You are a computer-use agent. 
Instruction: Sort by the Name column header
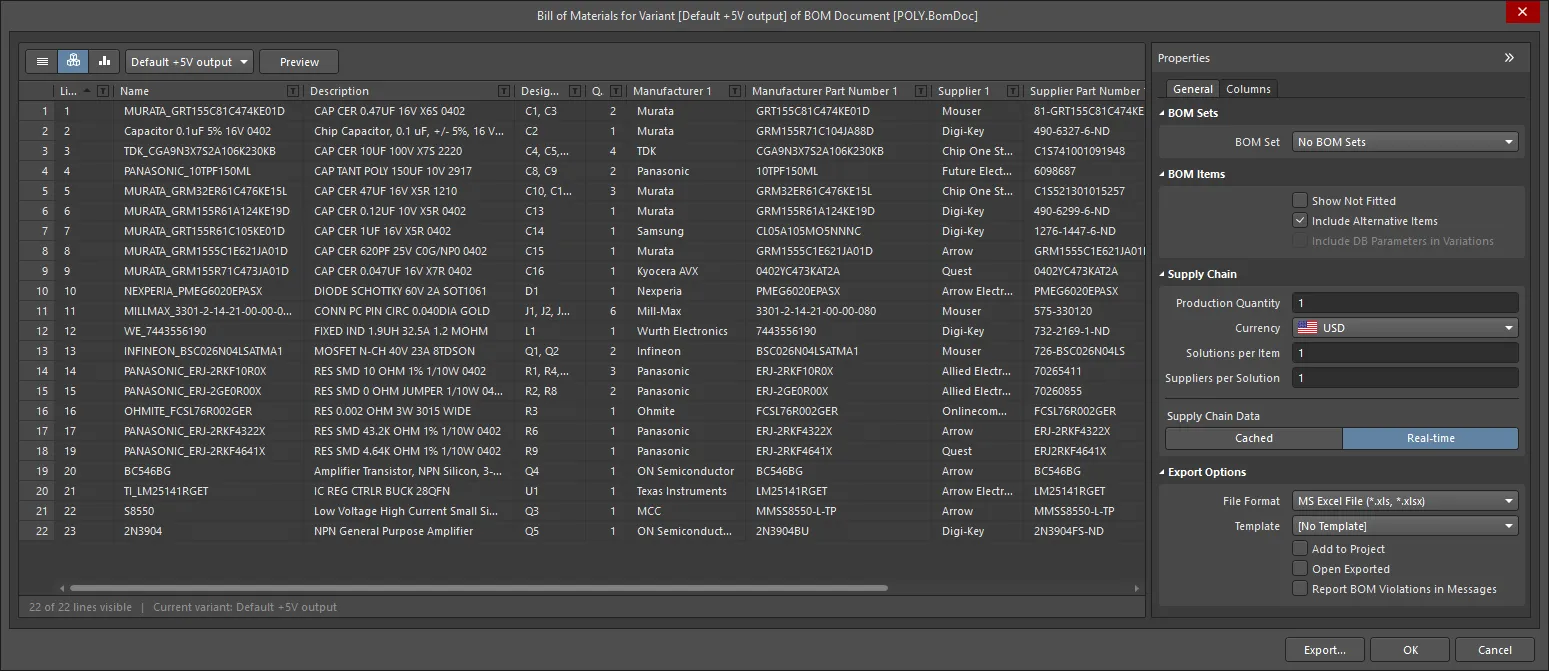134,91
